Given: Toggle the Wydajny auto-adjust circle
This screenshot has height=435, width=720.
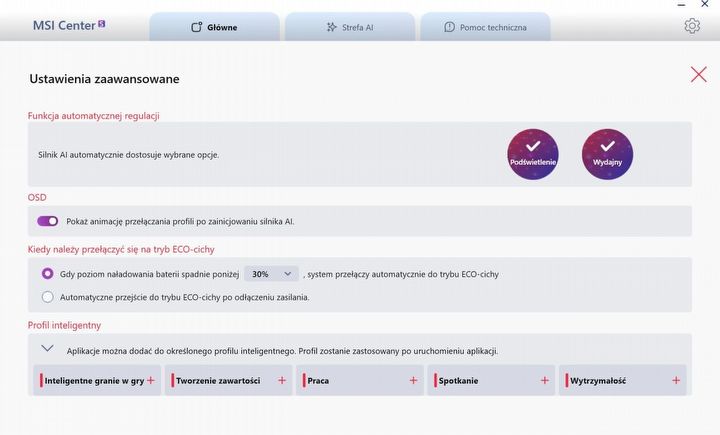Looking at the screenshot, I should click(x=607, y=154).
